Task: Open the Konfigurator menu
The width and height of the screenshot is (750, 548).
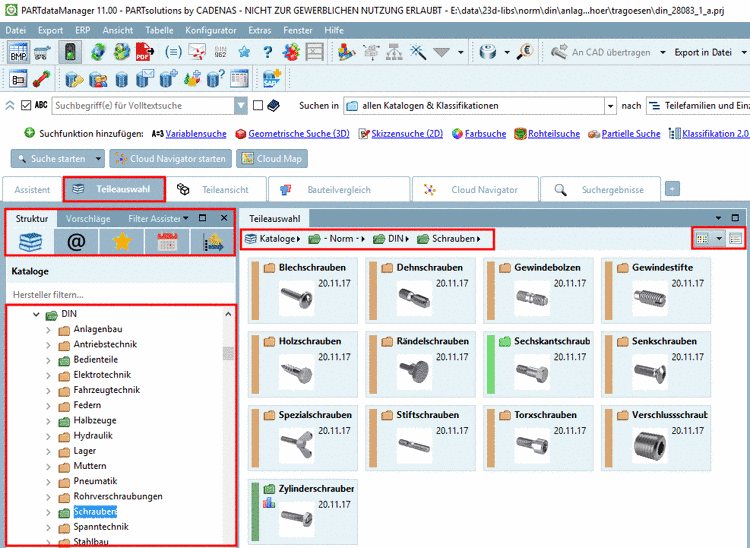Action: (211, 30)
